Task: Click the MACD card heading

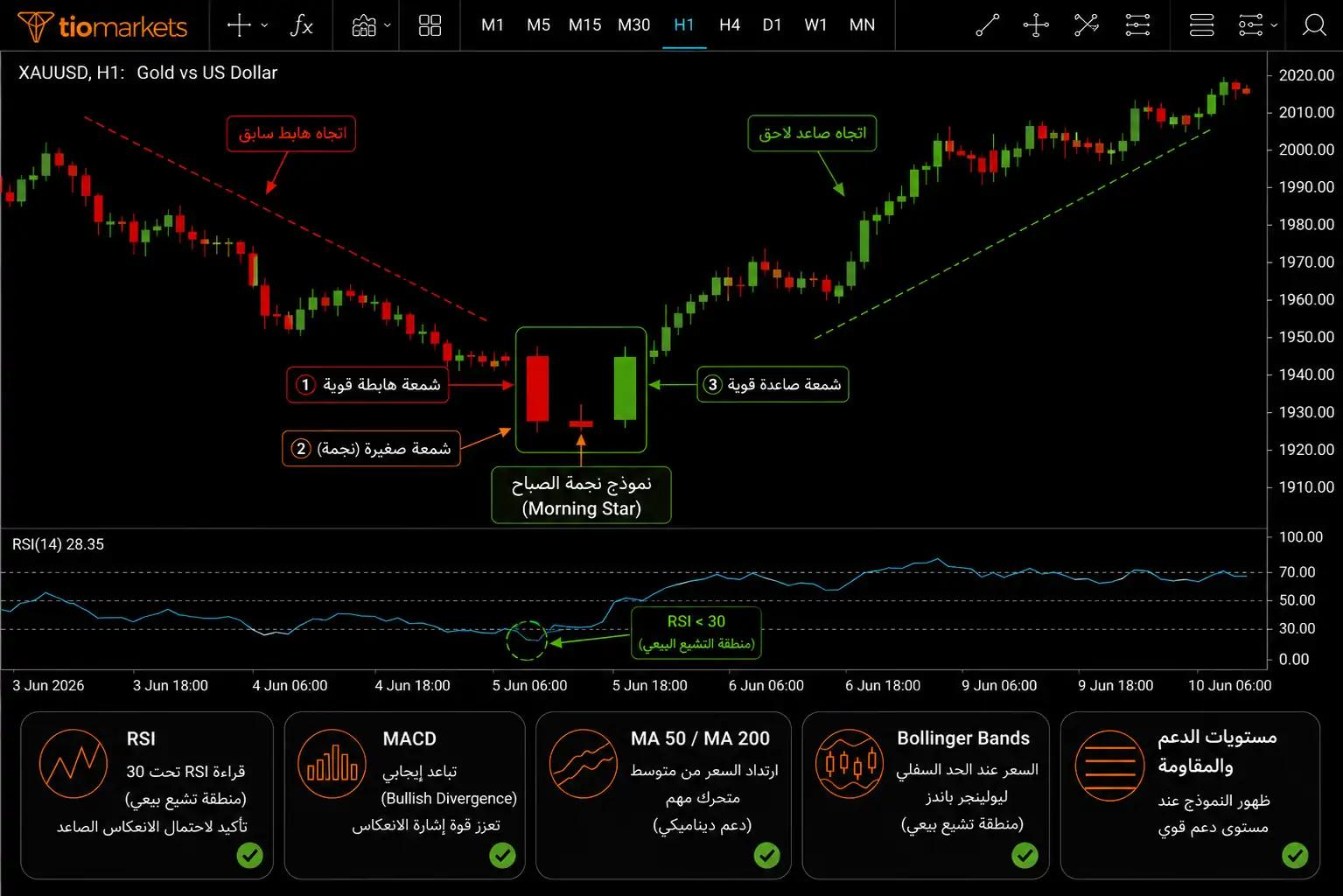Action: tap(409, 739)
